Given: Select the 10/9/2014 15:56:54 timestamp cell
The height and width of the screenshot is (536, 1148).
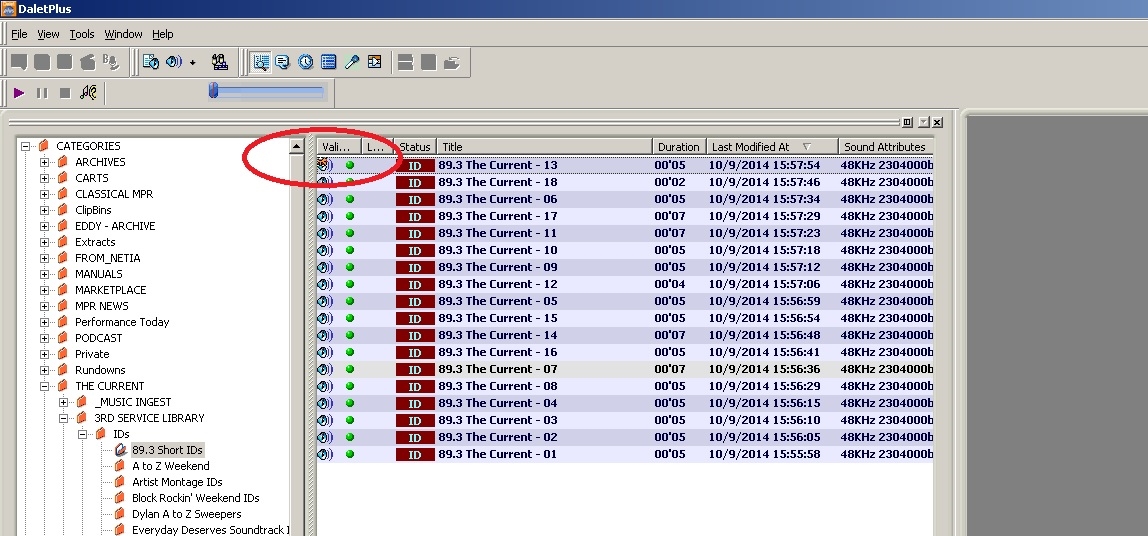Looking at the screenshot, I should pos(764,318).
